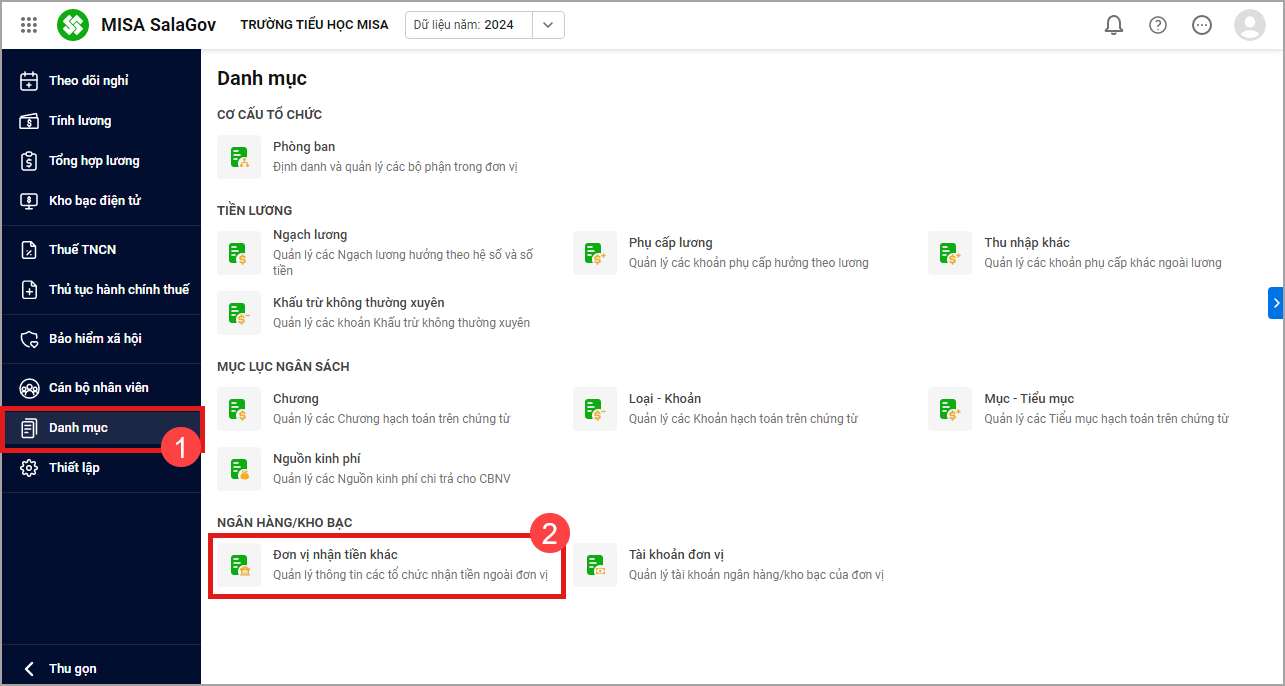Click the MISA SalaGov logo
This screenshot has width=1285, height=686.
click(73, 25)
